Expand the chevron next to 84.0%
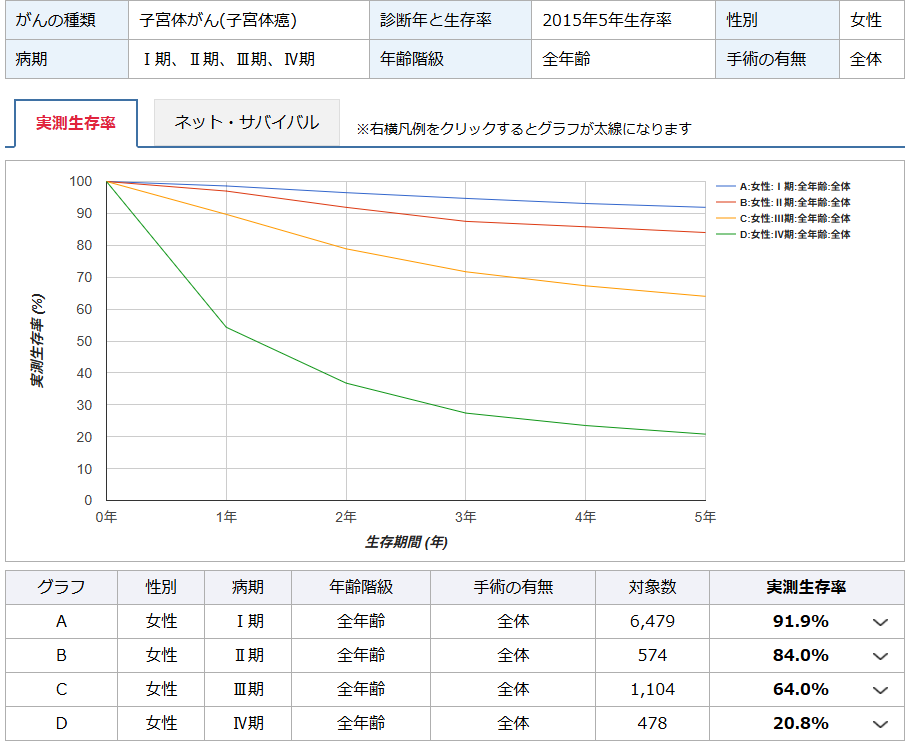The width and height of the screenshot is (912, 748). 880,655
